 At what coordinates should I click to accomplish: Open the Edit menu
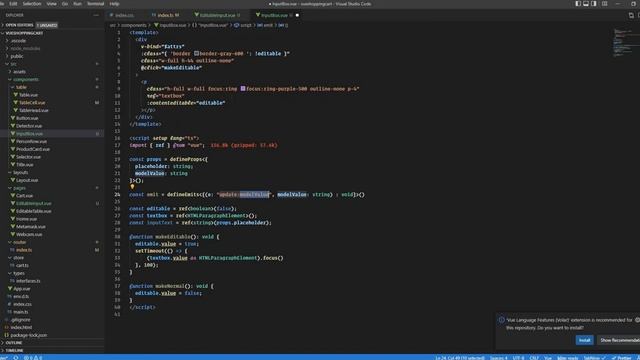click(13, 4)
